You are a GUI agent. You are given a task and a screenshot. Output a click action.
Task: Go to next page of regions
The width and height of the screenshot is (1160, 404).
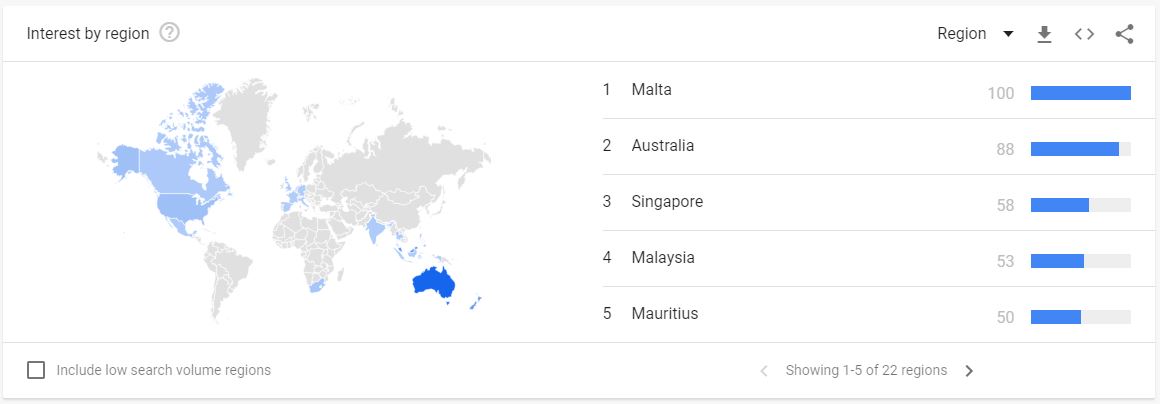pos(969,371)
